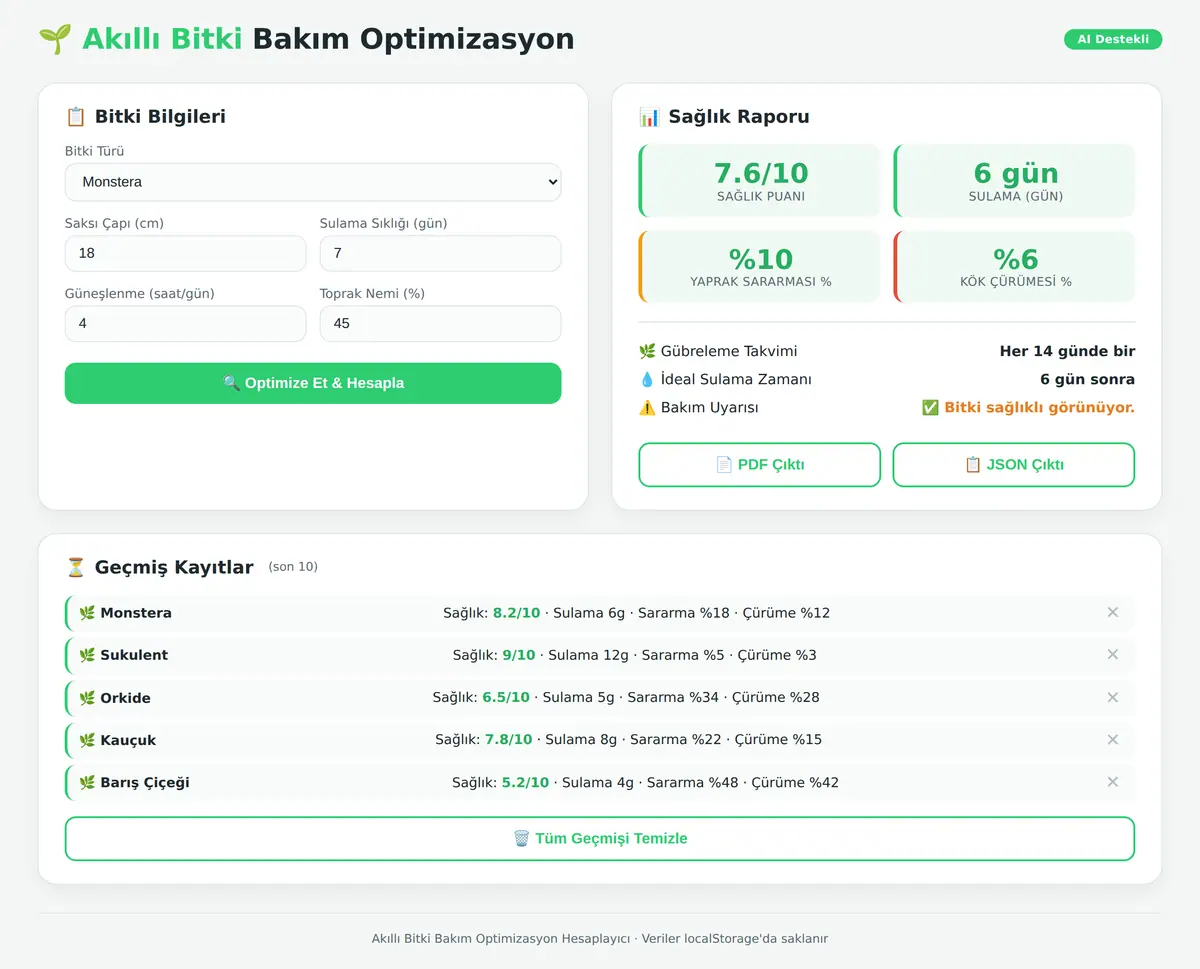Click the leaf icon in Orkide row
1200x969 pixels.
pos(87,698)
